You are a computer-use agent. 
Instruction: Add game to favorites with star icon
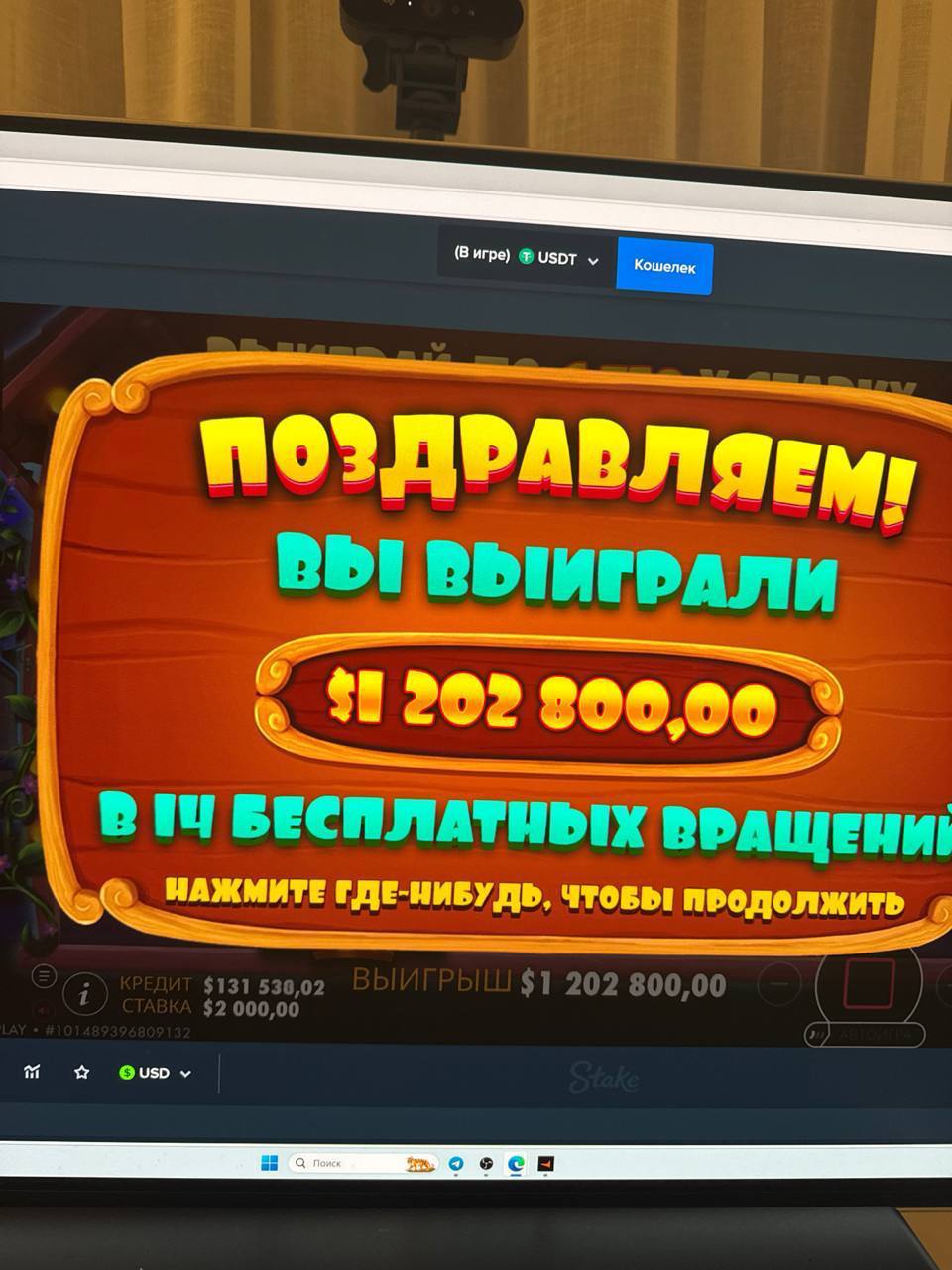click(x=82, y=1073)
